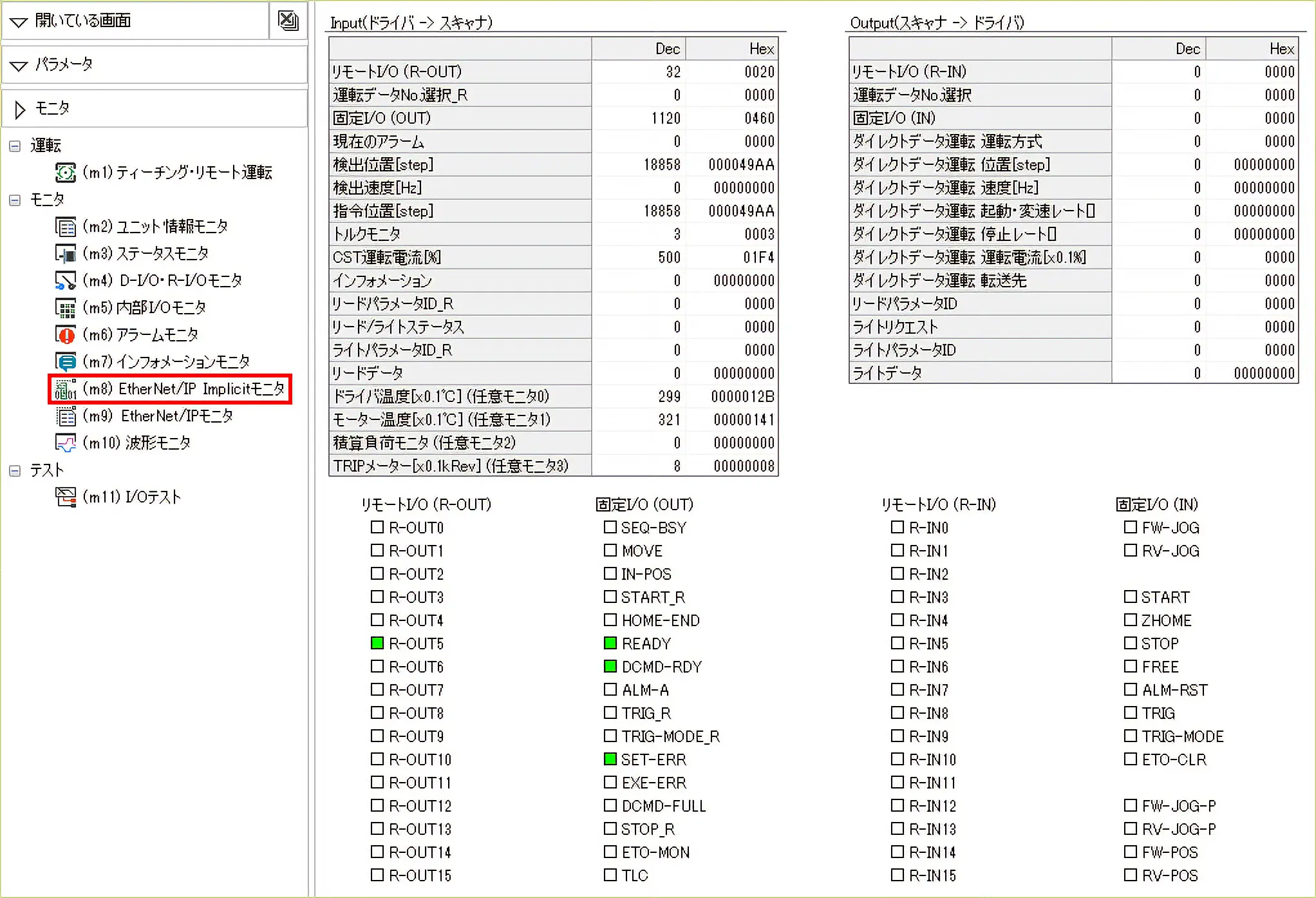Click the 運転データNo.選択 row in Output table
1316x898 pixels.
[x=1073, y=95]
